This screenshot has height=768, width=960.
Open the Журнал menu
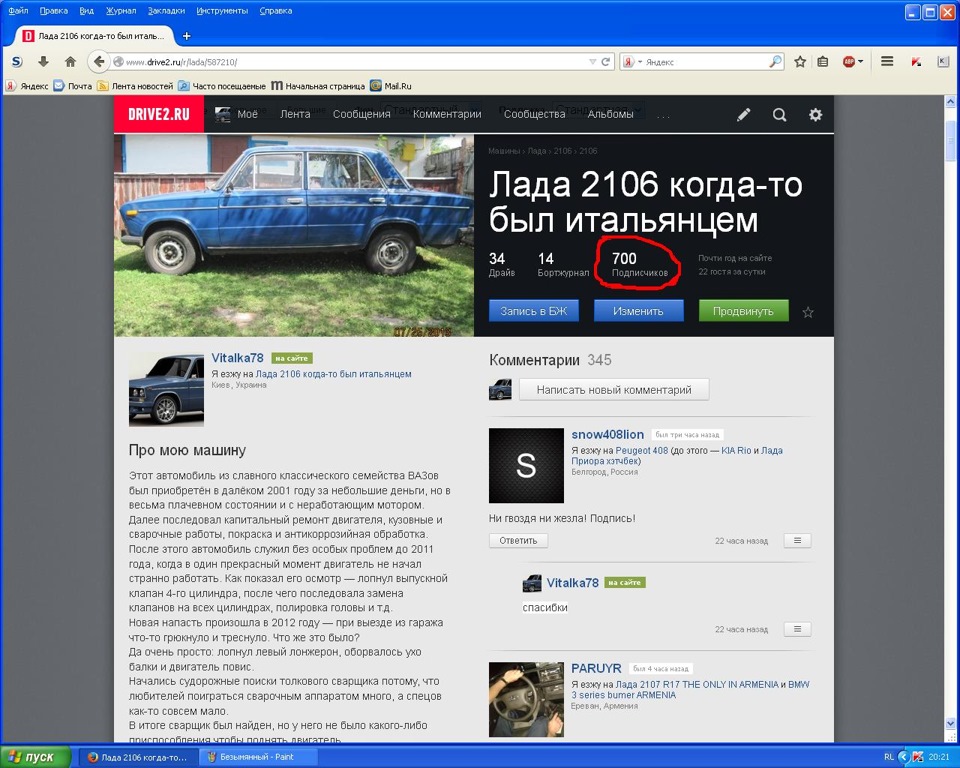coord(121,11)
